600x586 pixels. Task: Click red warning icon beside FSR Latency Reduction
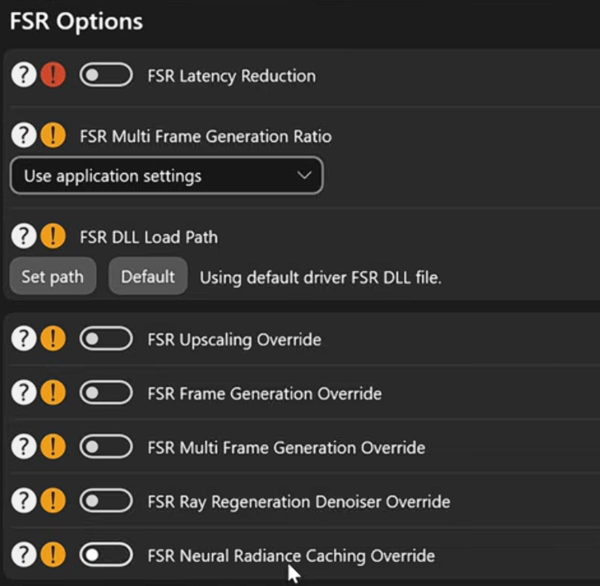53,75
